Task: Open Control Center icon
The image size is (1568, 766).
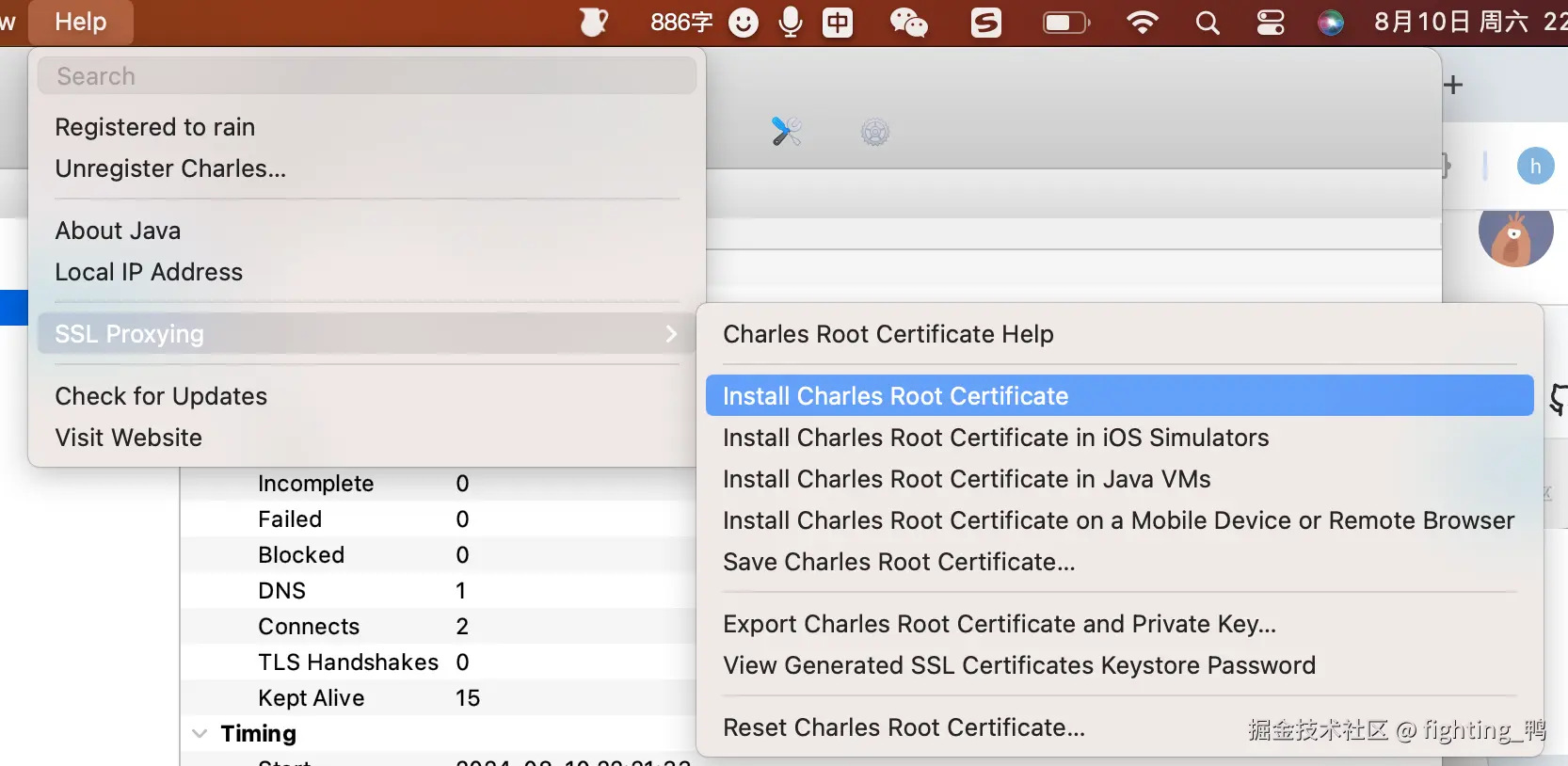Action: [x=1271, y=23]
